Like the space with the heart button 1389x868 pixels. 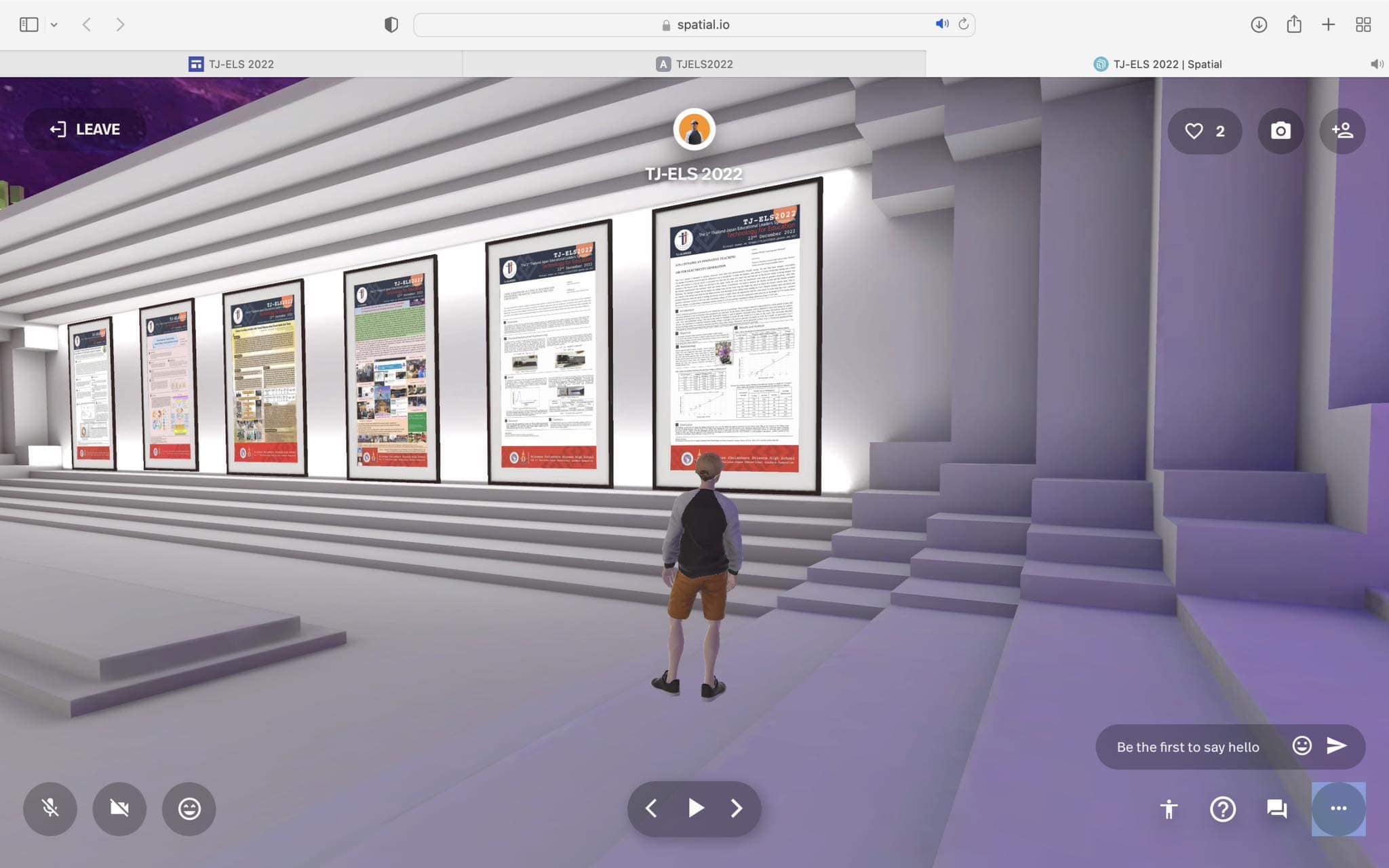click(1205, 131)
